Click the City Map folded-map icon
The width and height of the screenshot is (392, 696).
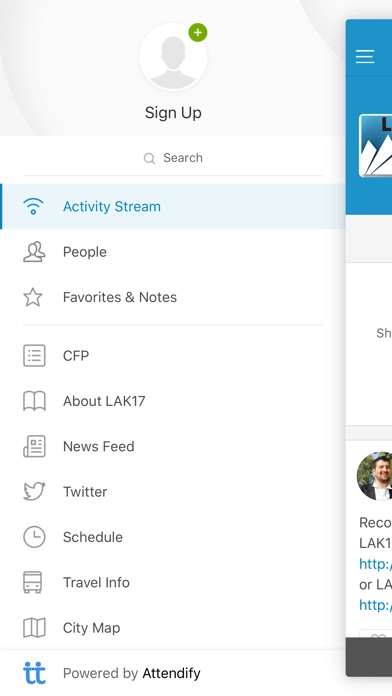click(34, 628)
